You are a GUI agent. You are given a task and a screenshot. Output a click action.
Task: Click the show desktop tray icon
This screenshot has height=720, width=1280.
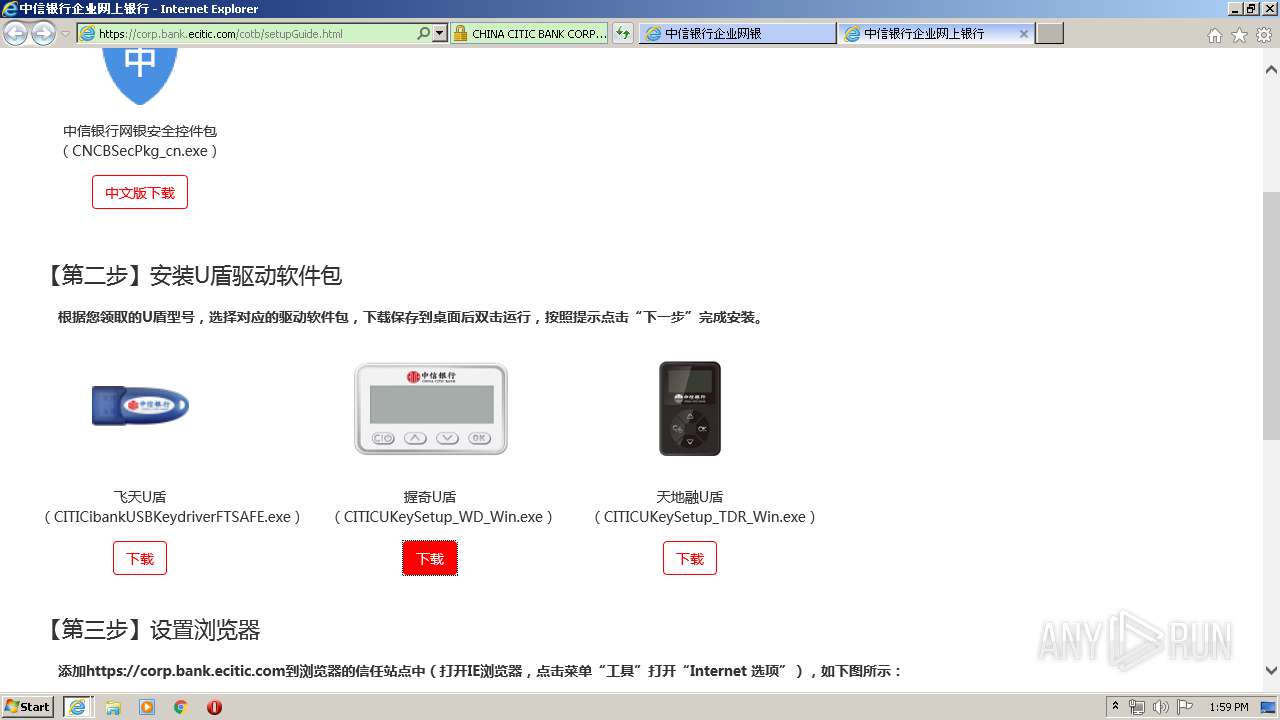(x=1268, y=707)
